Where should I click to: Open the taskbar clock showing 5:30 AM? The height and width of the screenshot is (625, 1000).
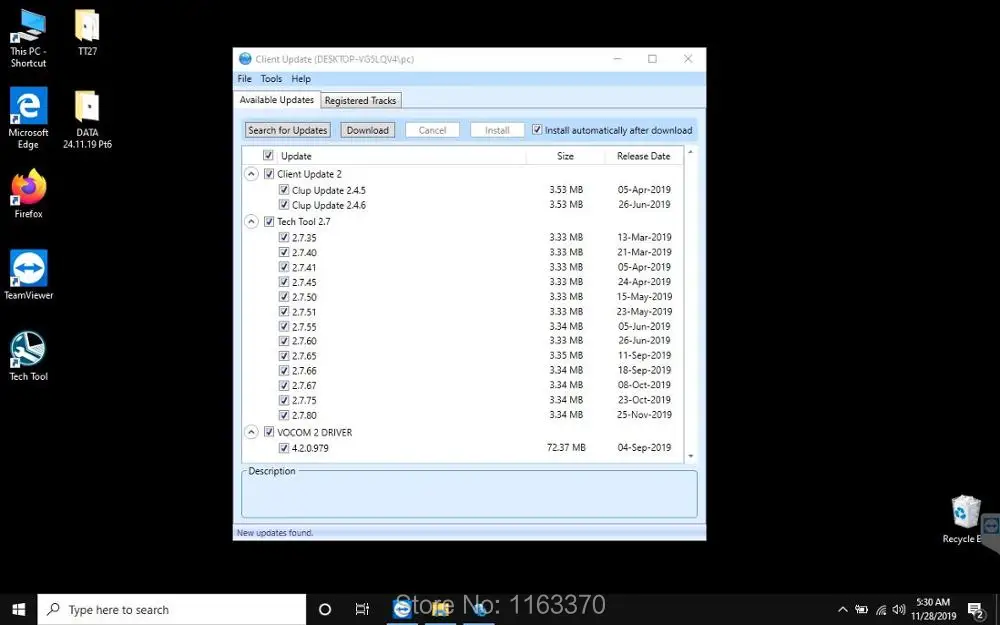[x=933, y=610]
